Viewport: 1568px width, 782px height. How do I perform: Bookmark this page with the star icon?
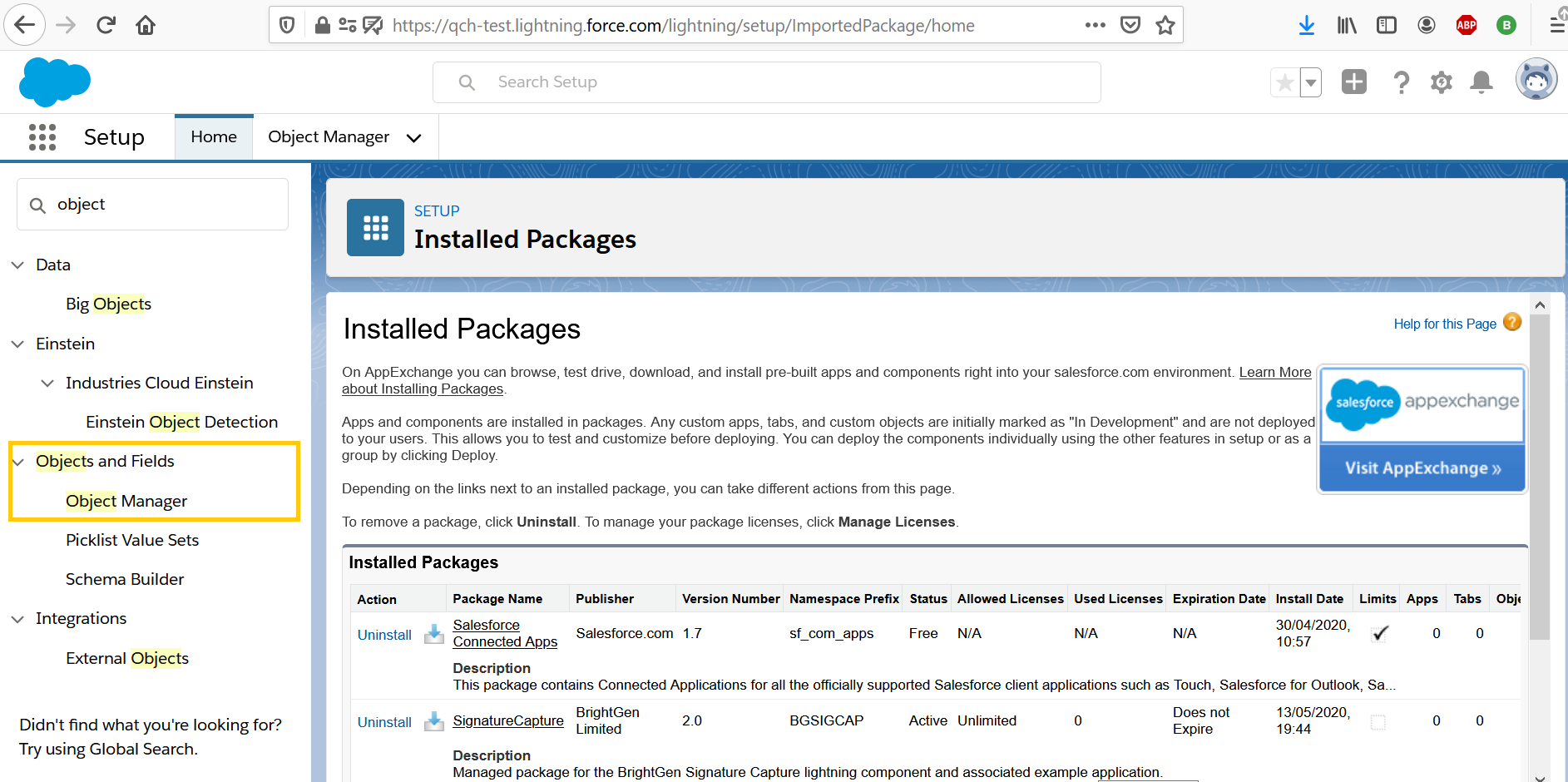click(1165, 26)
